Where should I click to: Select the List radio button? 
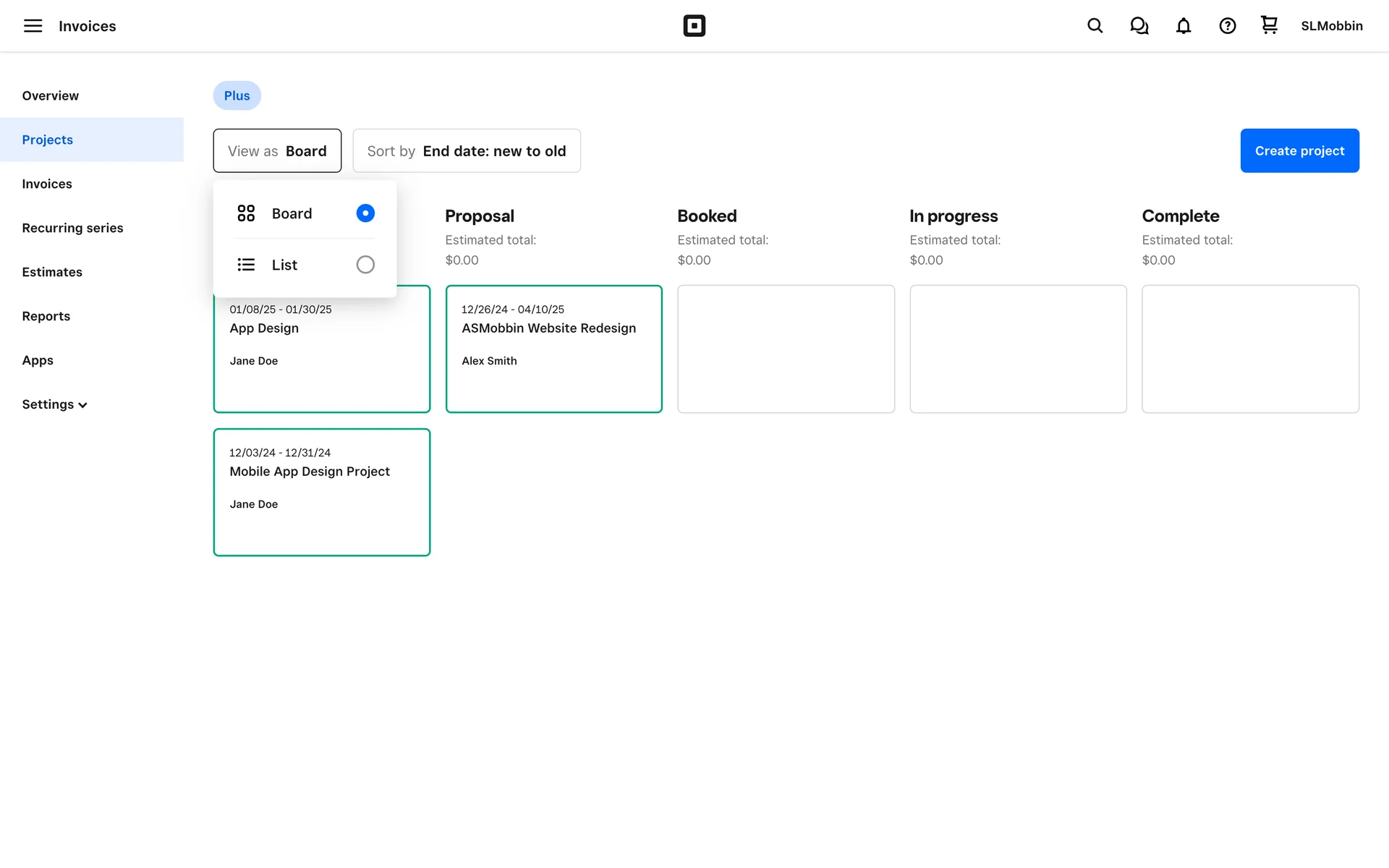365,265
